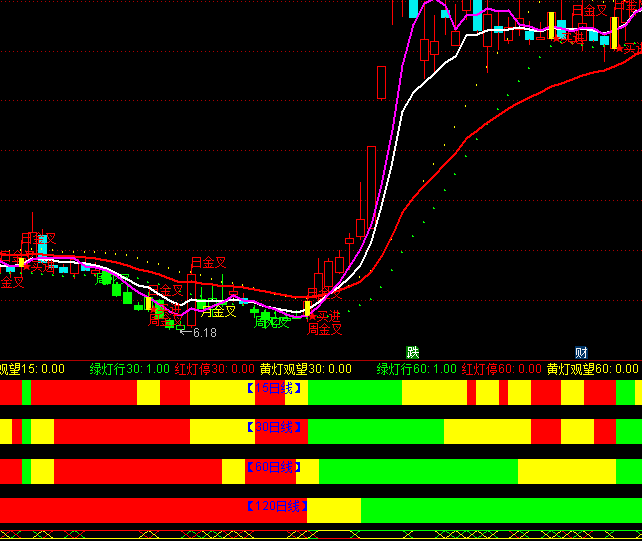Click the '黄灯观望30: 0.00' indicator readout

coord(306,369)
